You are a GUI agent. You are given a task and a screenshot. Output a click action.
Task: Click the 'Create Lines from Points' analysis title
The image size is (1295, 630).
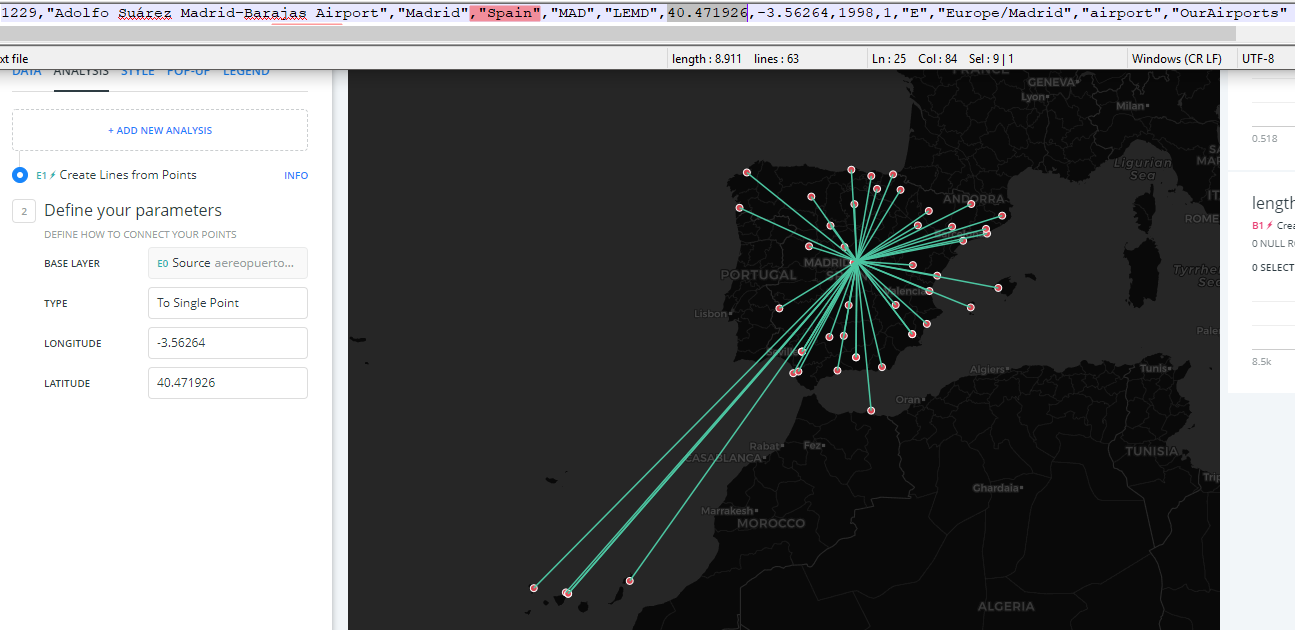click(128, 175)
